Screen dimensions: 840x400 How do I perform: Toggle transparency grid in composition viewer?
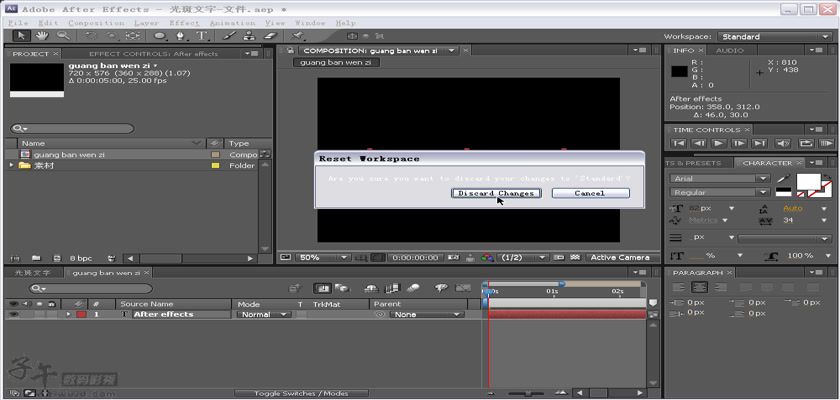(575, 258)
